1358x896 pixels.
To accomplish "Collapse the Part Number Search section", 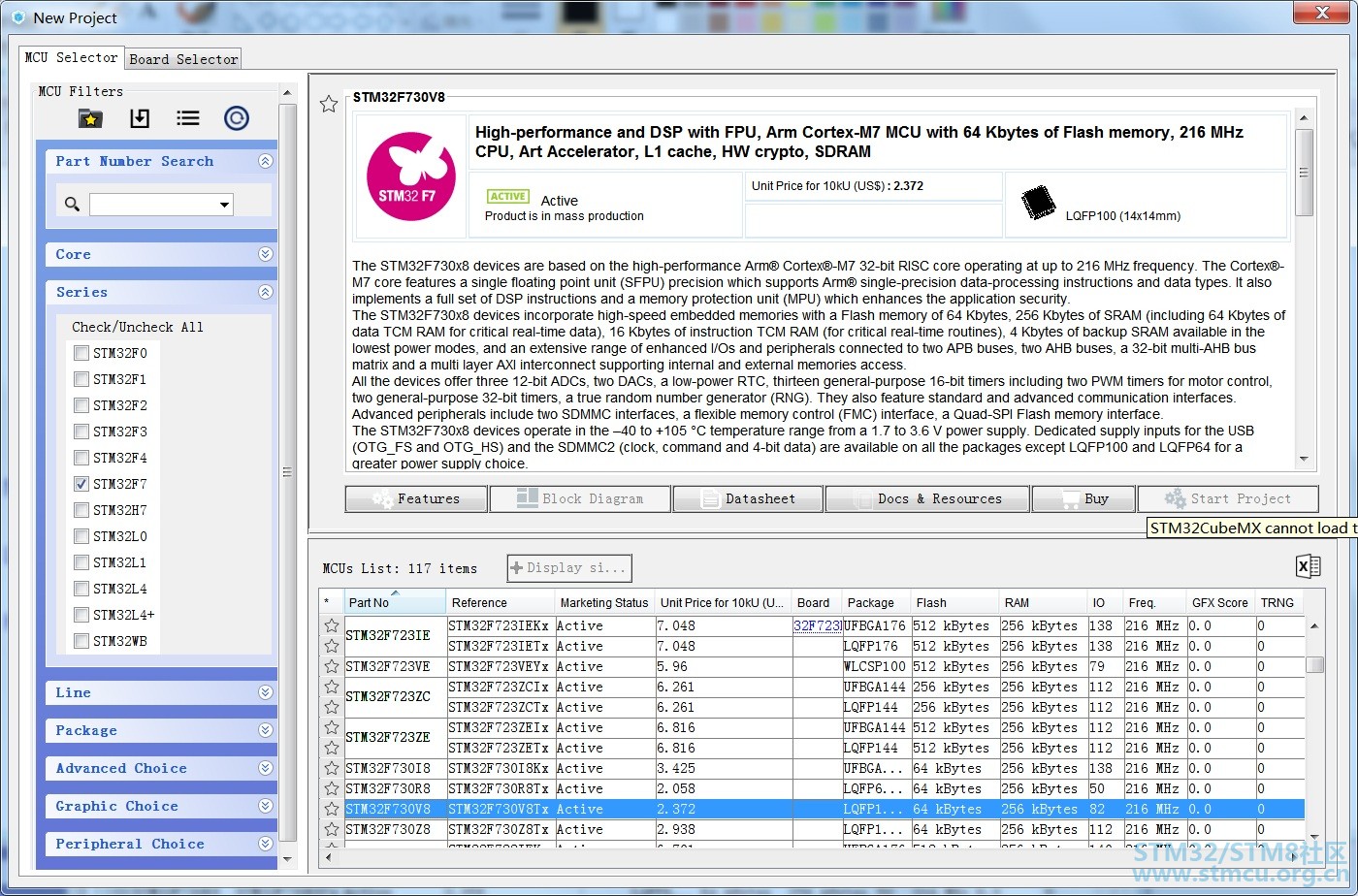I will click(266, 161).
